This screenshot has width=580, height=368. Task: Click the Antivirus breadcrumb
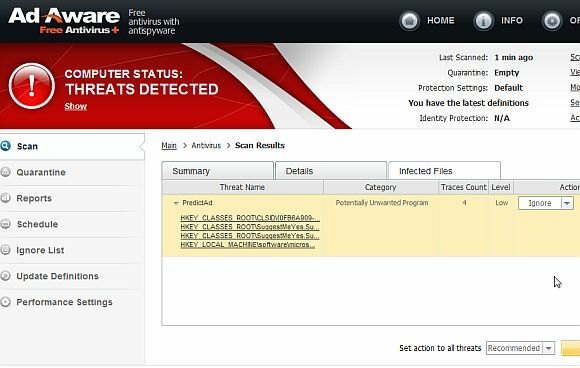point(206,146)
